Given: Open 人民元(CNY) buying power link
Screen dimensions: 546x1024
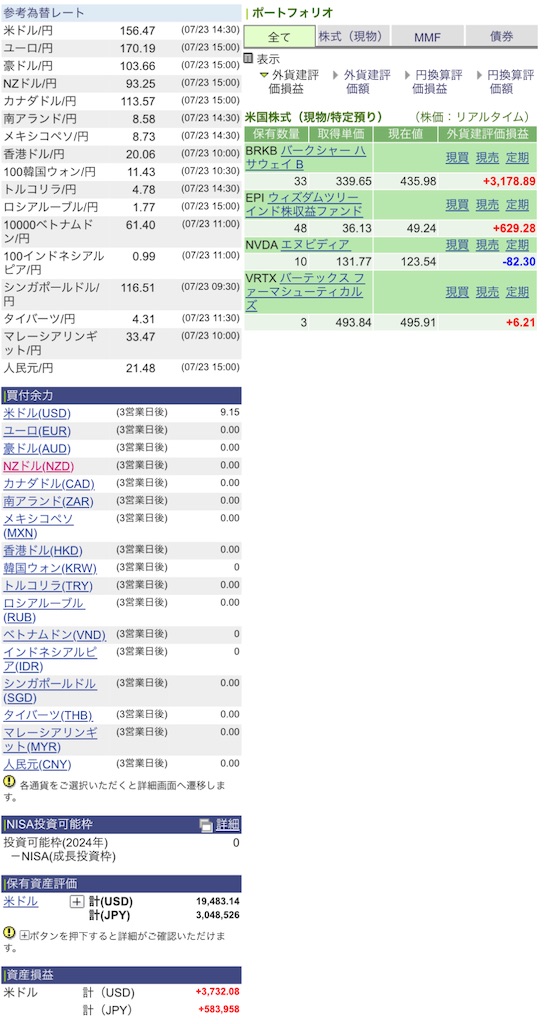Looking at the screenshot, I should coord(37,764).
